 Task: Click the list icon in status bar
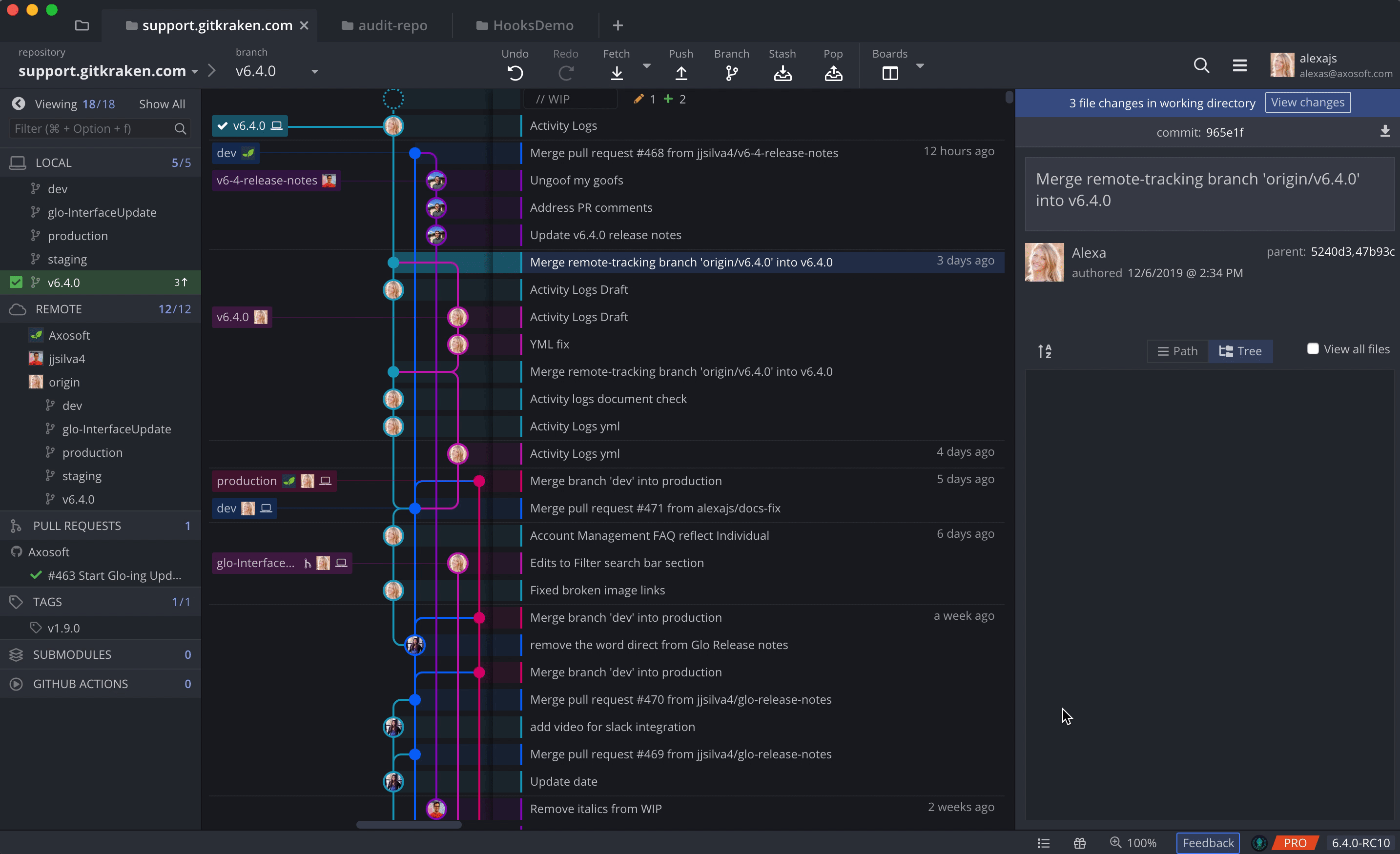coord(1043,843)
